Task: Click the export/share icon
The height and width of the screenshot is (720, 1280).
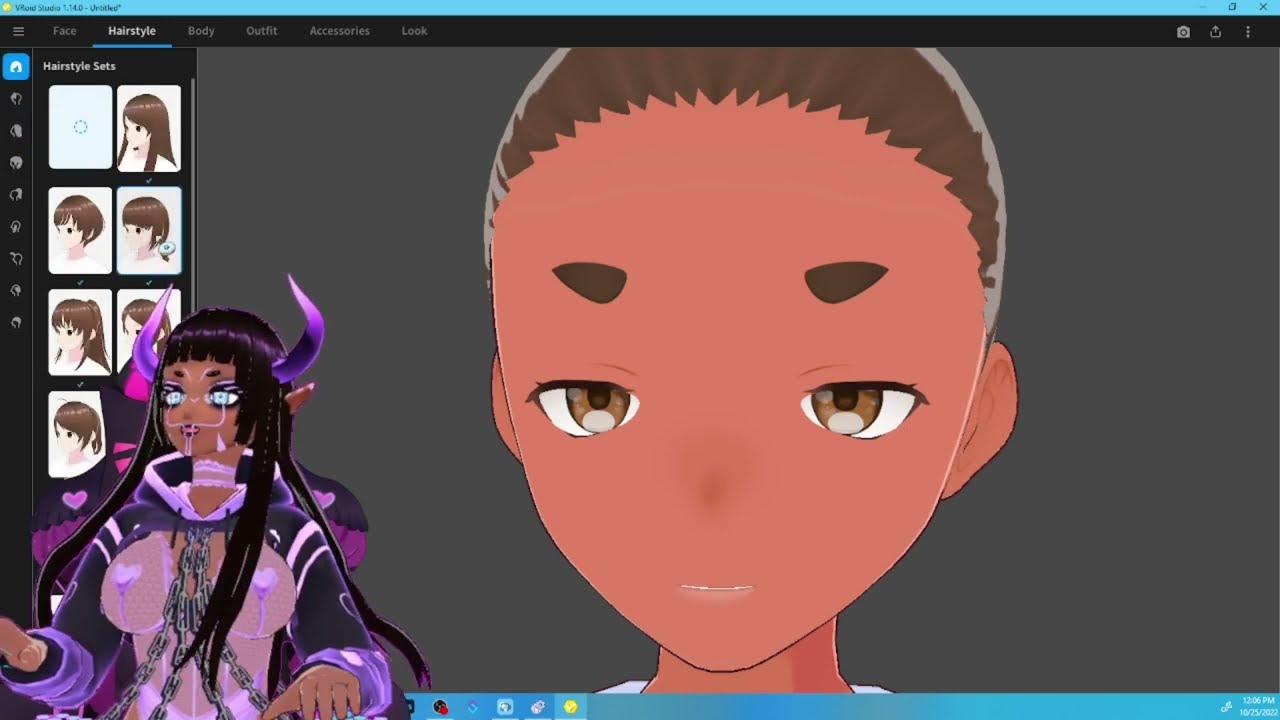Action: [1216, 32]
